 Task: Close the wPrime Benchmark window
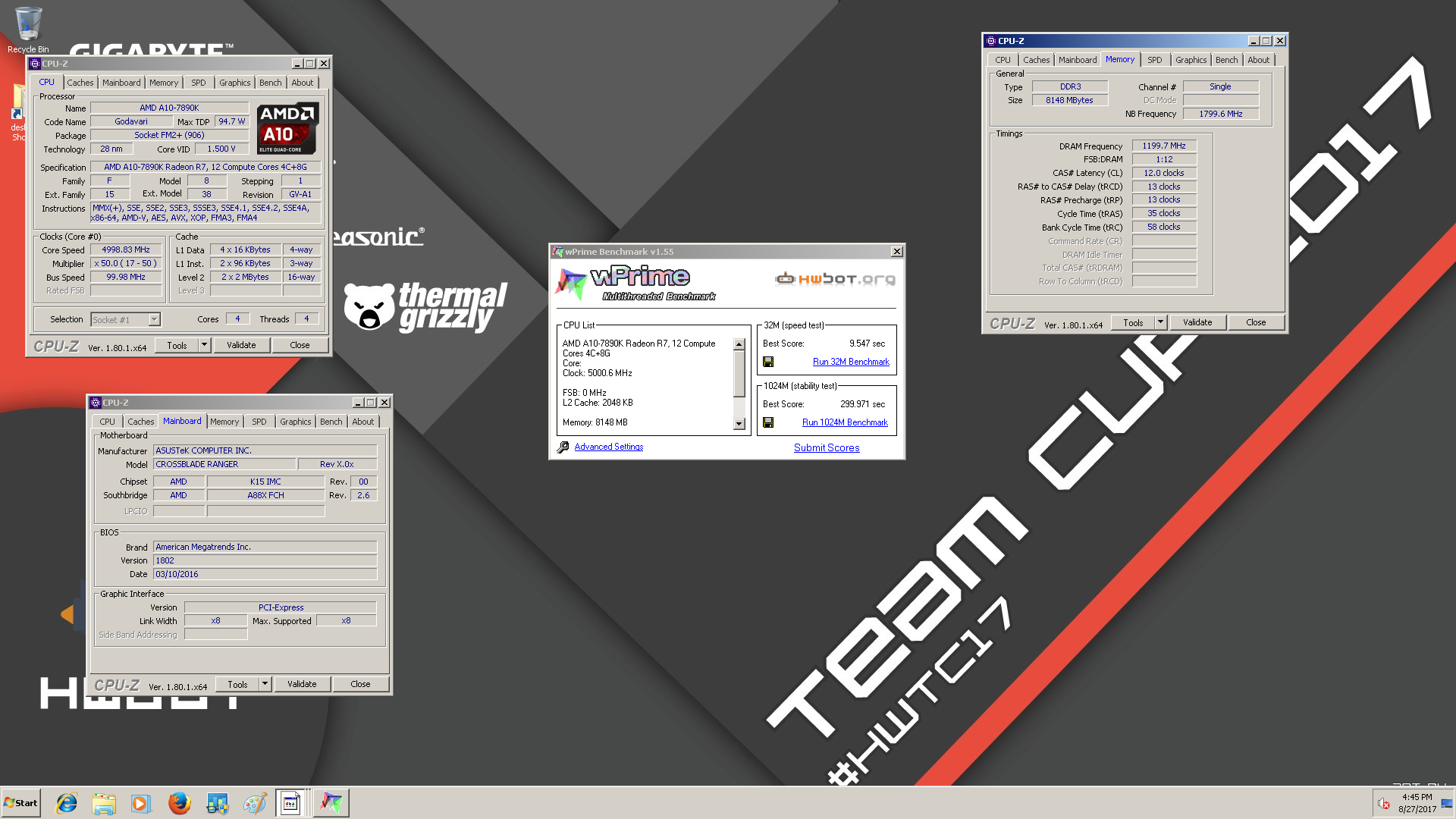(896, 252)
